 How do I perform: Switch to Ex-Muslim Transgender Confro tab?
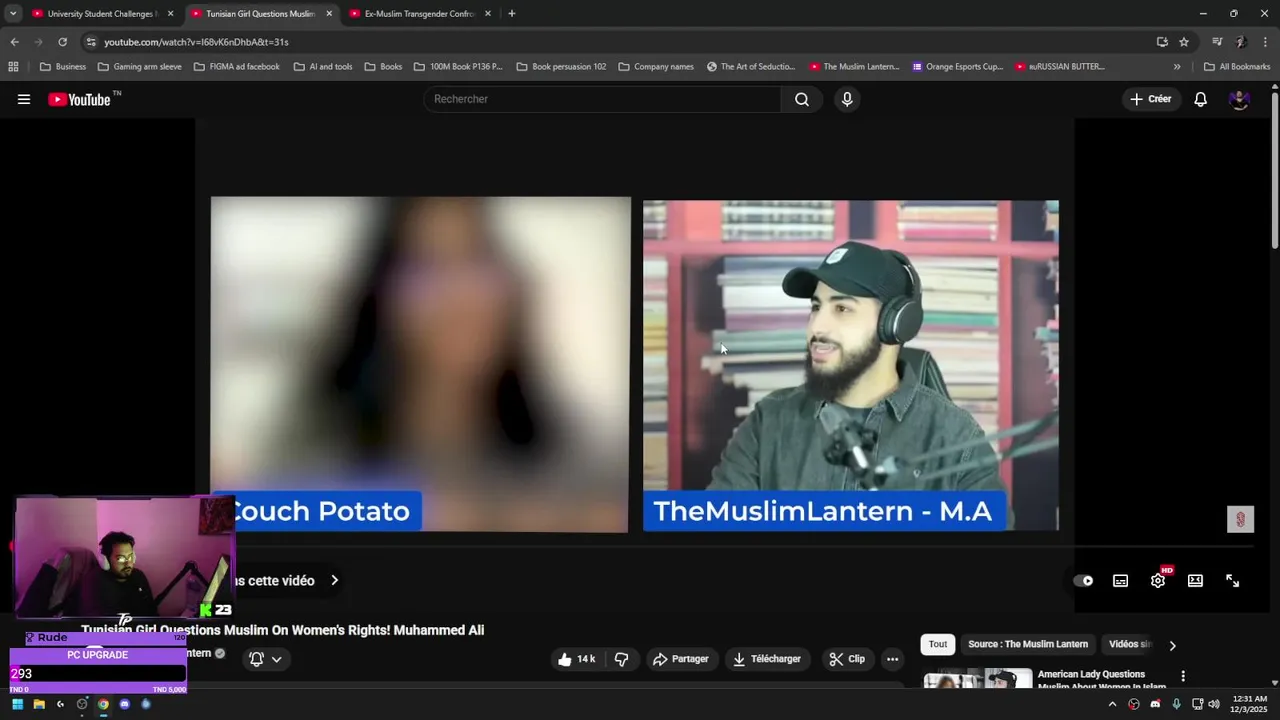click(419, 14)
